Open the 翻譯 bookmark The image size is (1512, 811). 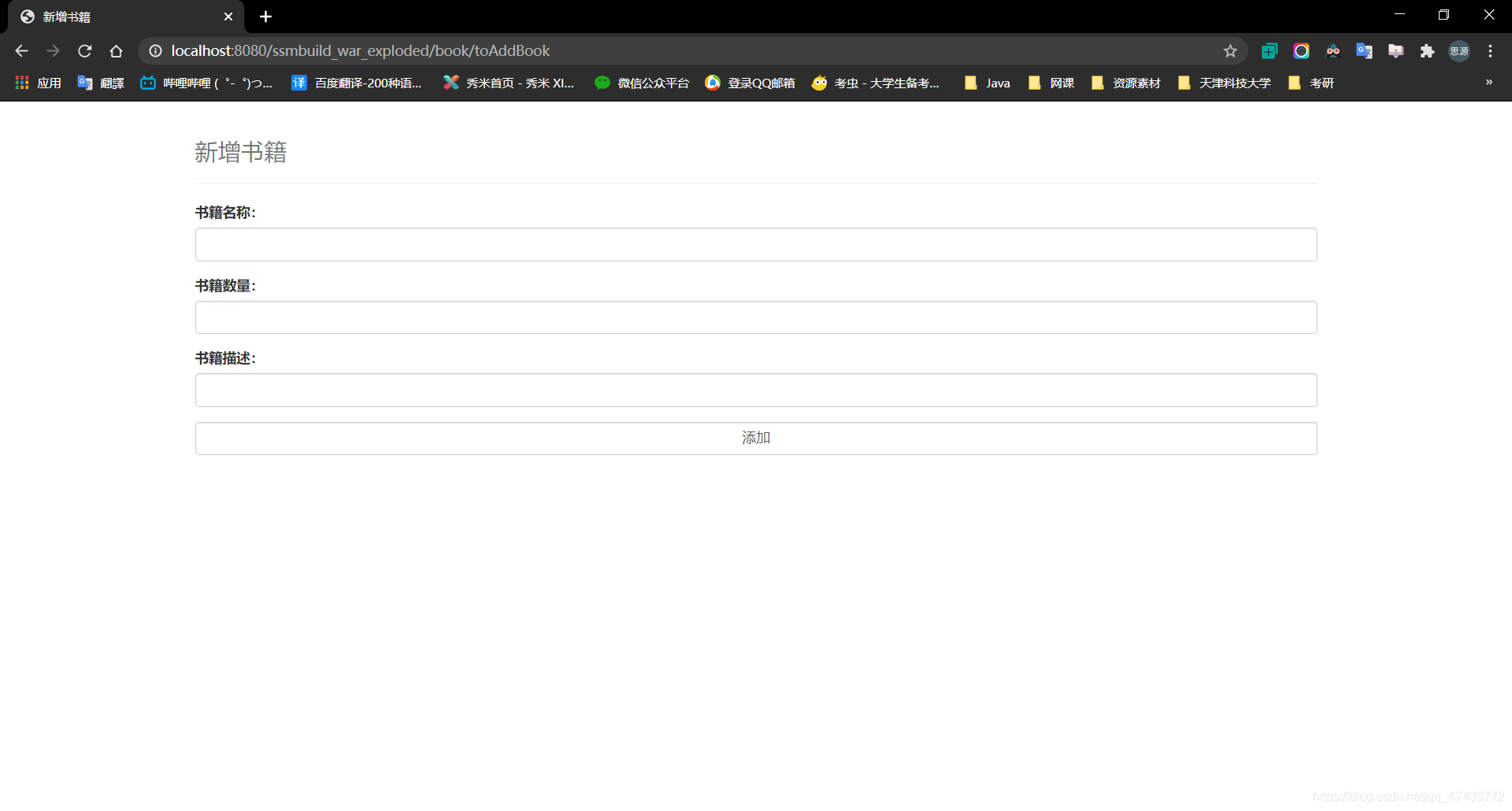tap(101, 83)
